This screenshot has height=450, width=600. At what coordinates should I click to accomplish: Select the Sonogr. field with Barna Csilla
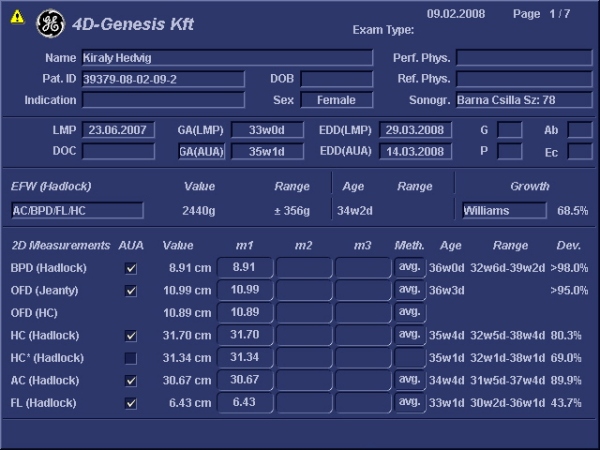click(524, 100)
